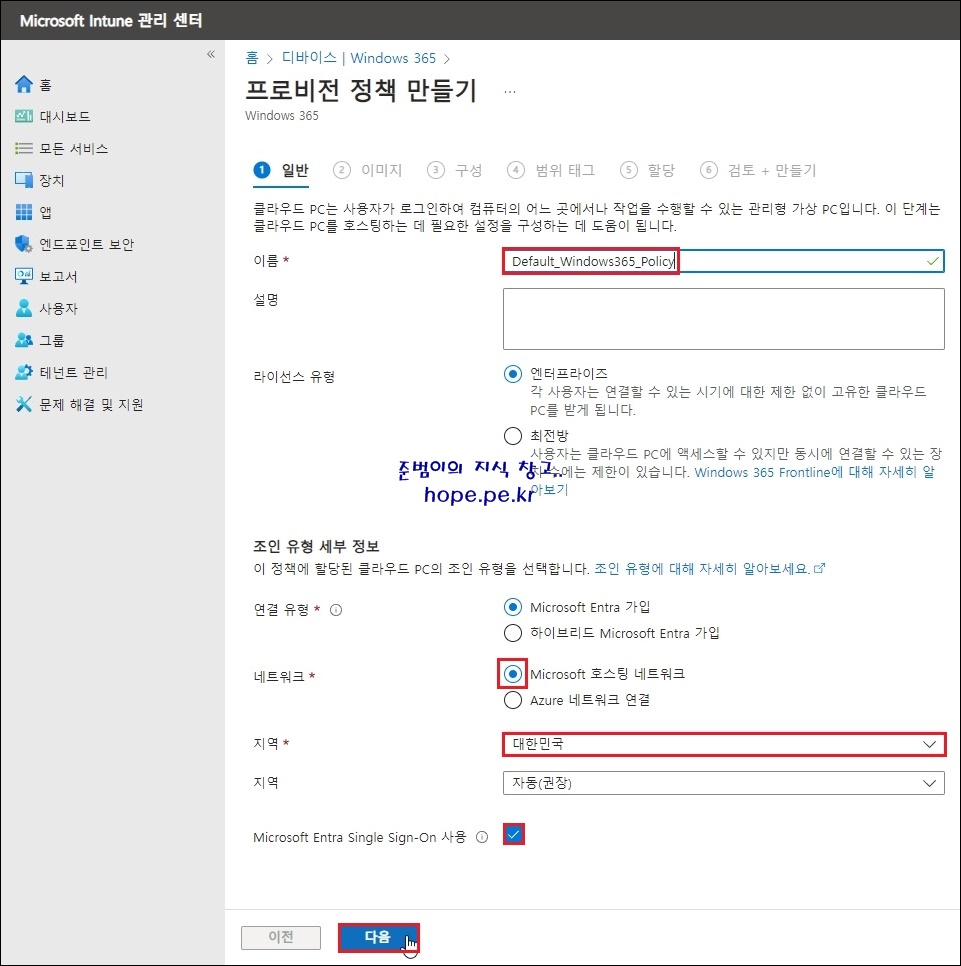Open the 테넌트 관리 gear icon
Screen dimensions: 961x966
pyautogui.click(x=24, y=372)
